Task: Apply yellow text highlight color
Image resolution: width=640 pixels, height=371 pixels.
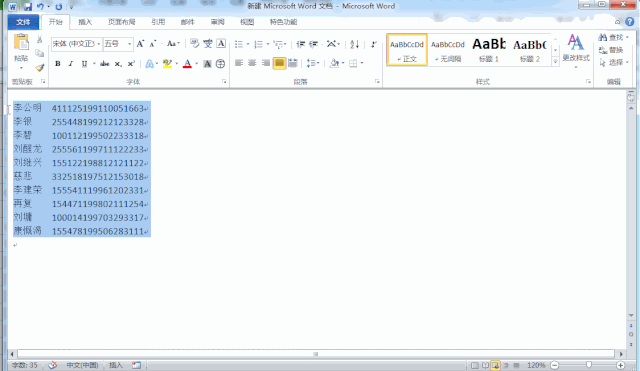Action: tap(167, 64)
